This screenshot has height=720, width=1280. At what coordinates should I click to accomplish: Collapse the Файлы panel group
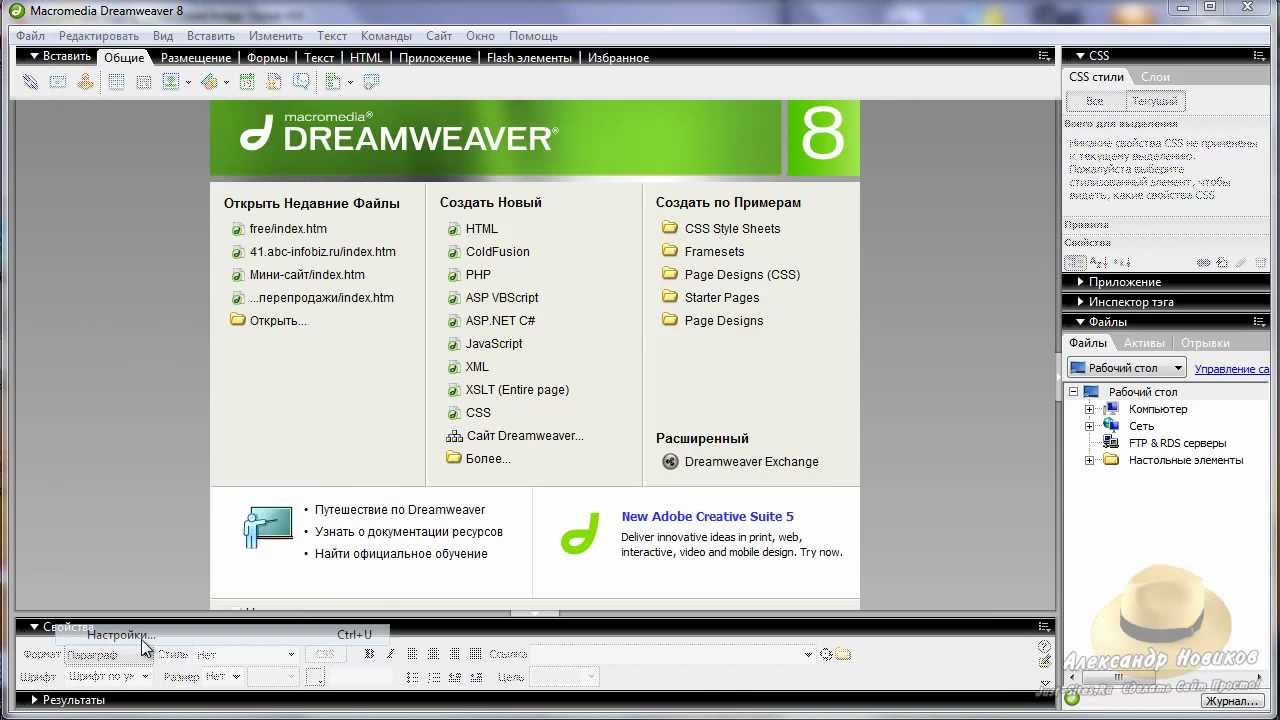tap(1080, 322)
